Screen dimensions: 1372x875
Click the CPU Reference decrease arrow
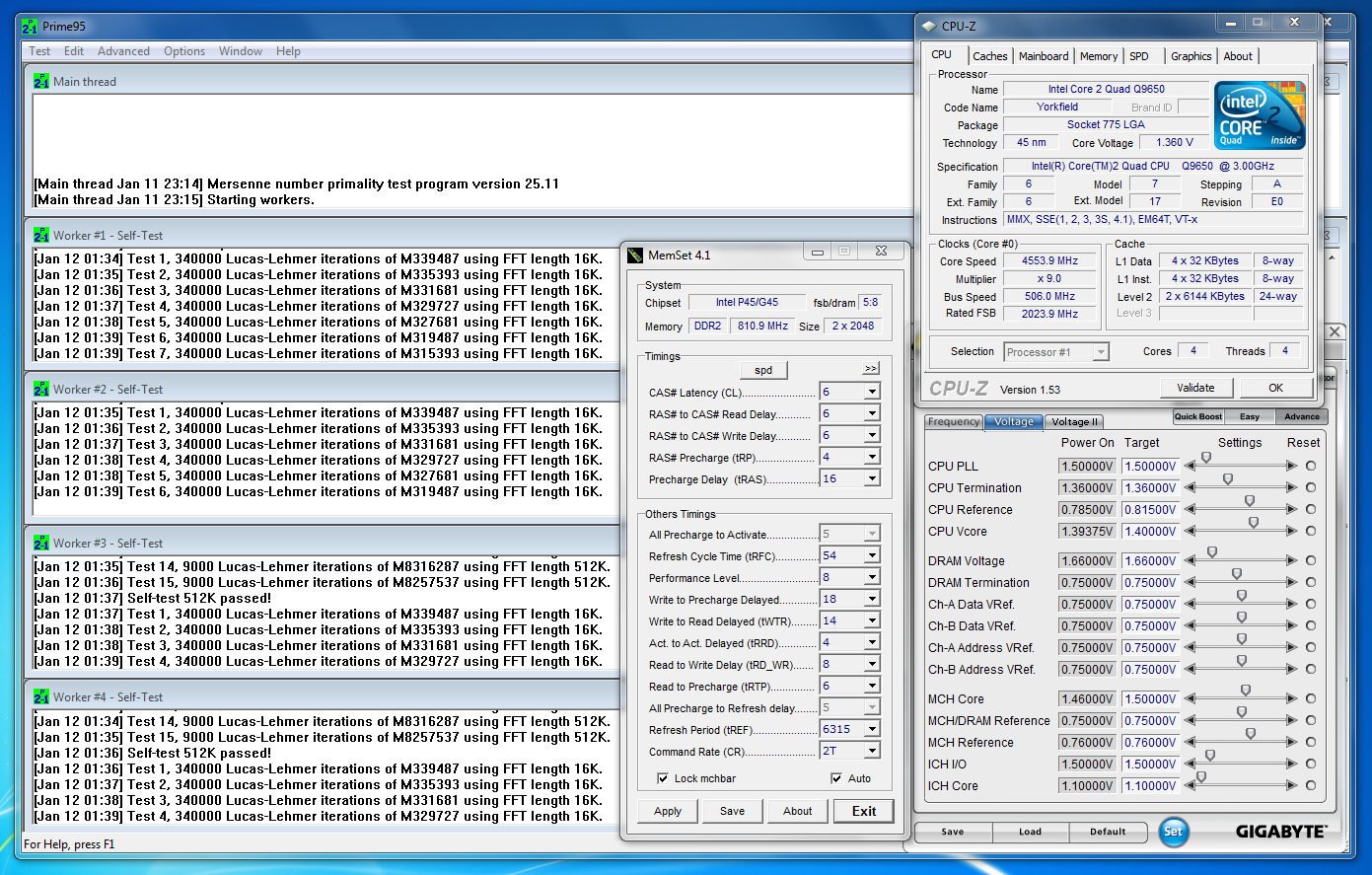(x=1191, y=509)
